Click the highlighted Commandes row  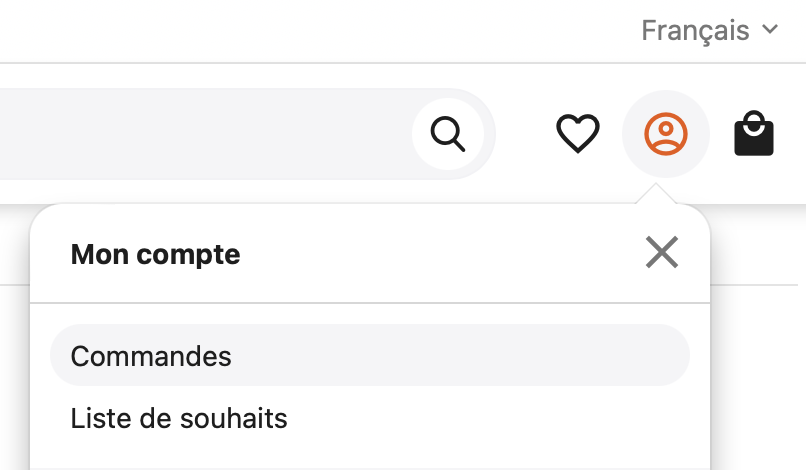[x=370, y=355]
